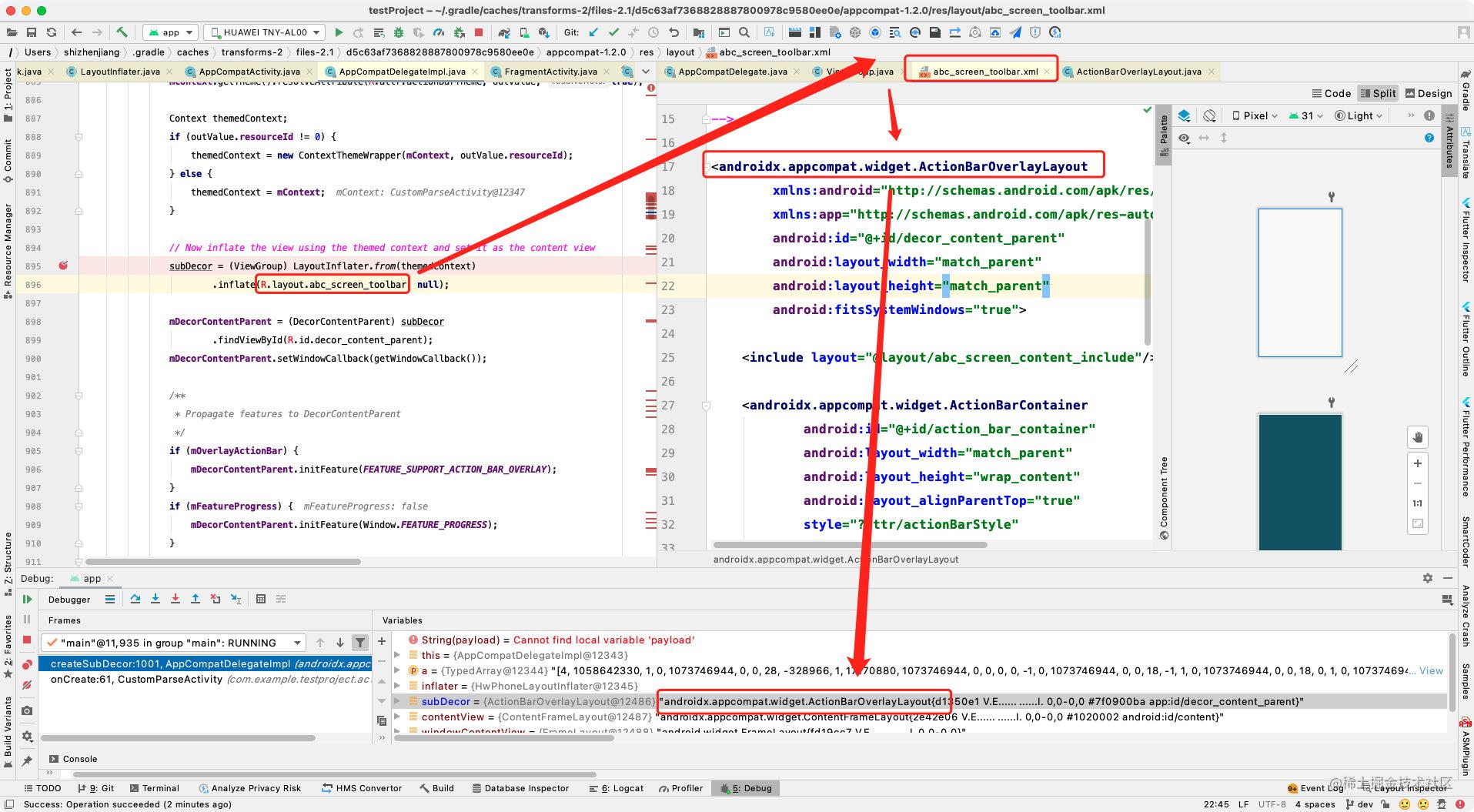Click the Step Over icon in Debugger toolbar
Image resolution: width=1474 pixels, height=812 pixels.
tap(135, 600)
